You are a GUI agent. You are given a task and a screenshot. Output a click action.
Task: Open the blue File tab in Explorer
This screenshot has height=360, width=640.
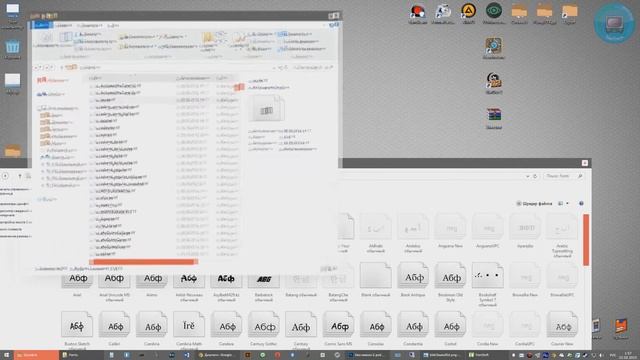[x=41, y=25]
